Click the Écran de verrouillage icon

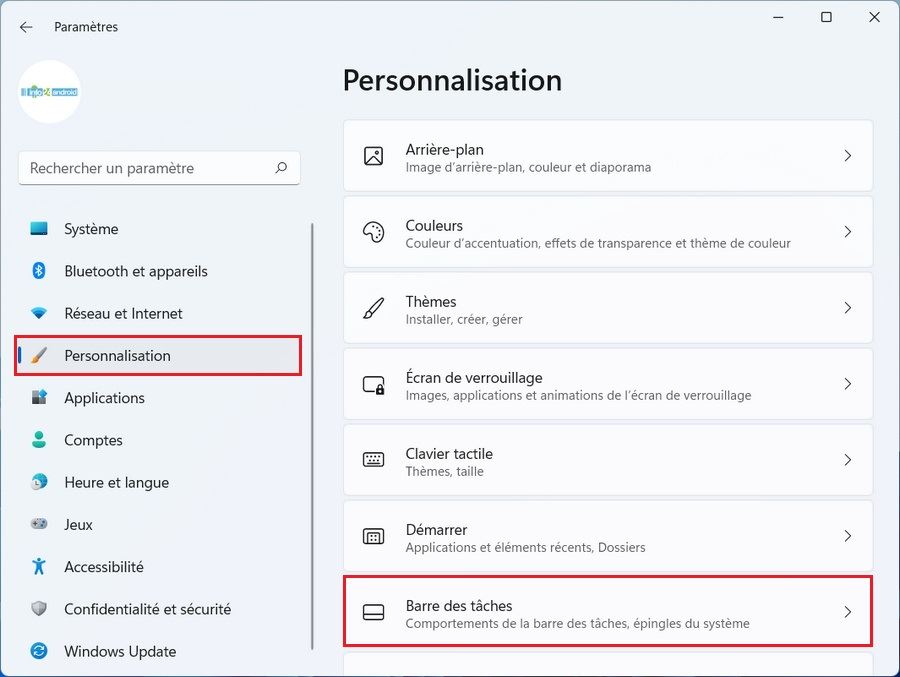click(373, 384)
